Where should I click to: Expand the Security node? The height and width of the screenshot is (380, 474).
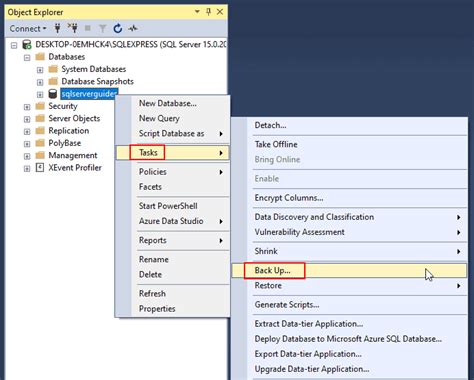tap(27, 107)
